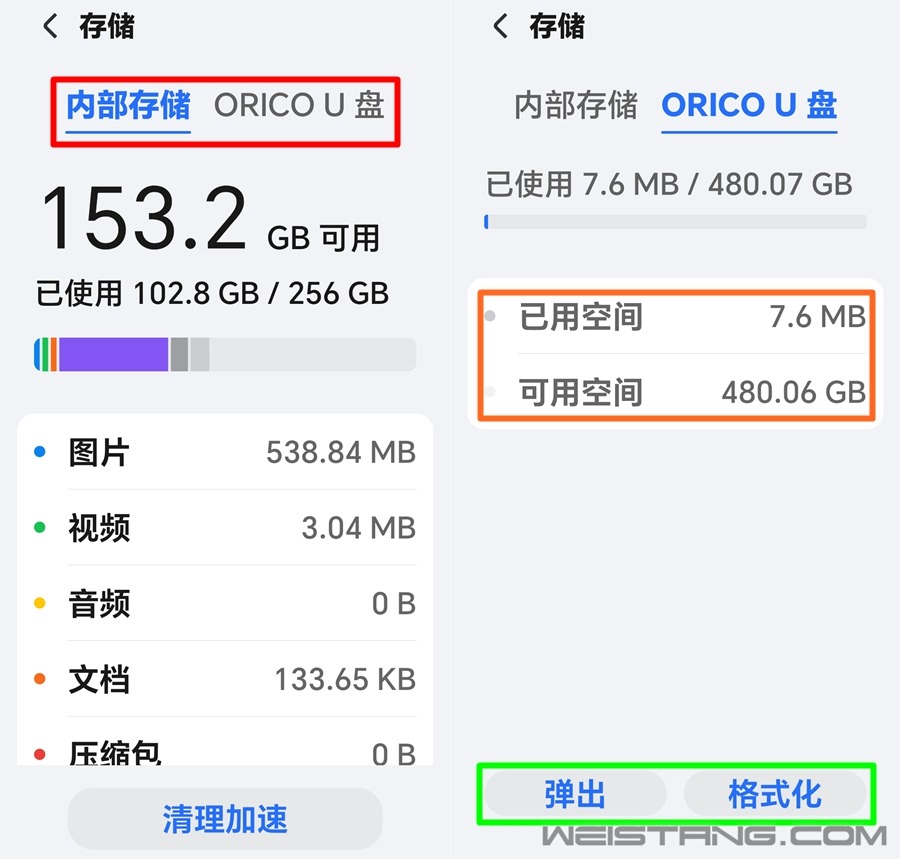Tap the U disk usage progress bar
This screenshot has height=859, width=900.
676,221
